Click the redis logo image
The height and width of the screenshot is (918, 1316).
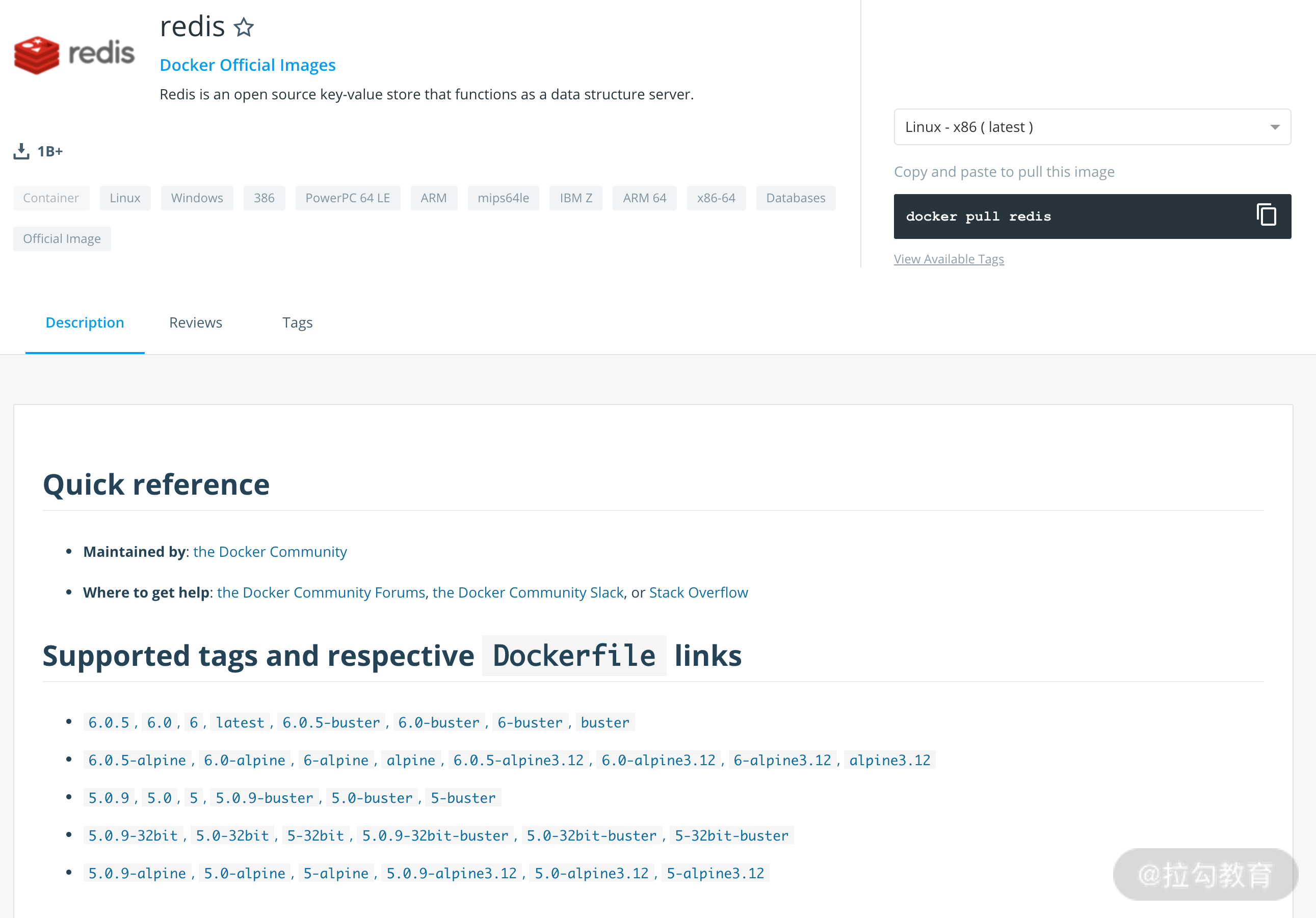coord(74,55)
